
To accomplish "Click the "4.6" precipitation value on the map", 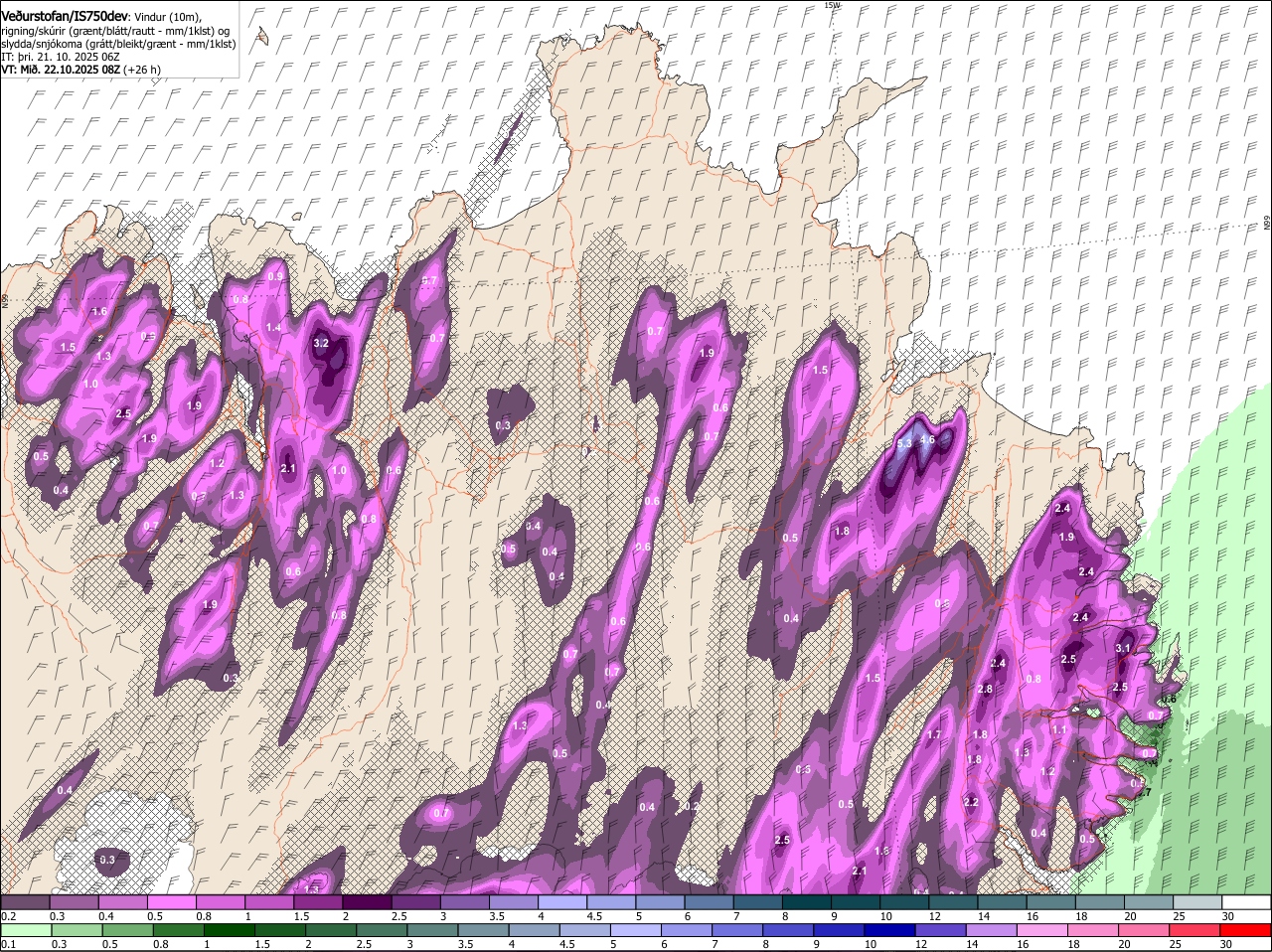I will click(x=928, y=439).
